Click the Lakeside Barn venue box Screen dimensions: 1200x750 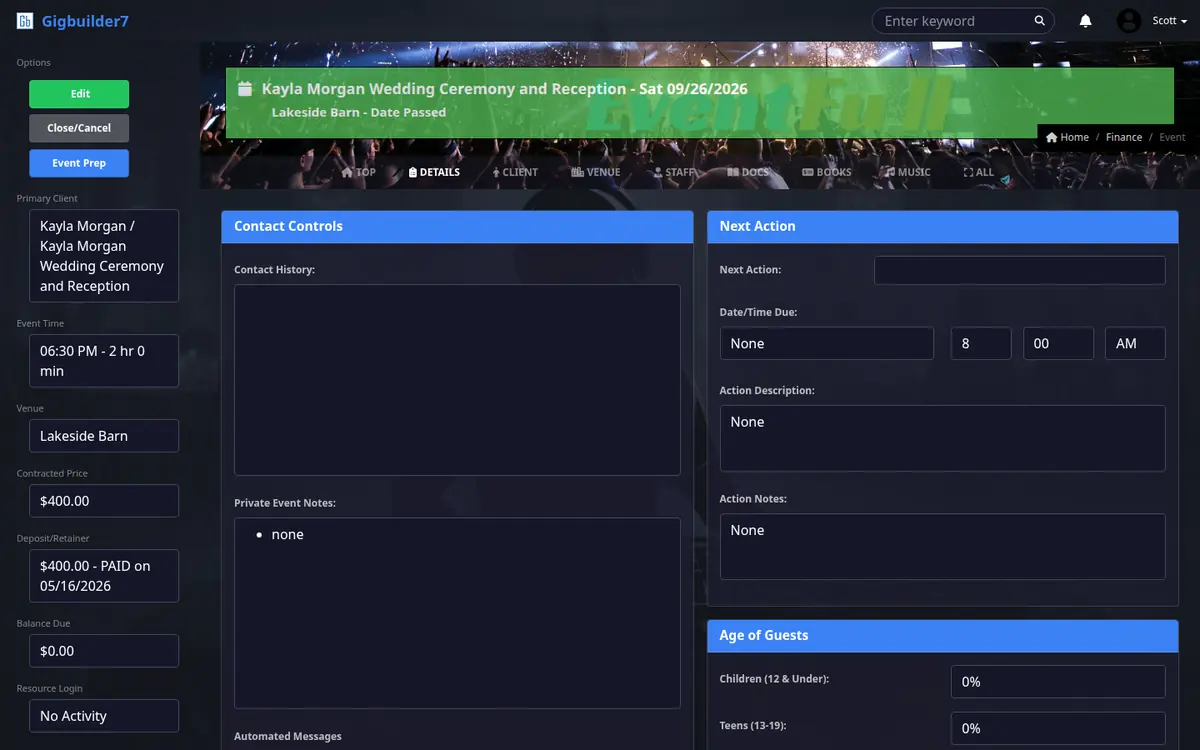click(x=104, y=436)
